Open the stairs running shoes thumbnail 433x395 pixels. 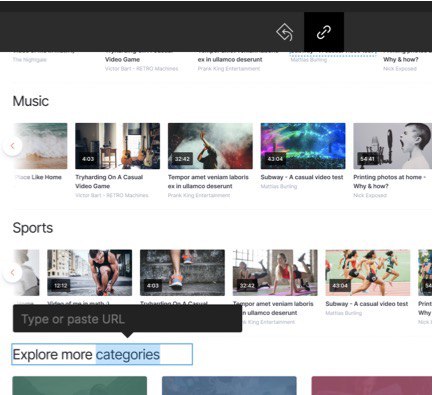(x=182, y=273)
